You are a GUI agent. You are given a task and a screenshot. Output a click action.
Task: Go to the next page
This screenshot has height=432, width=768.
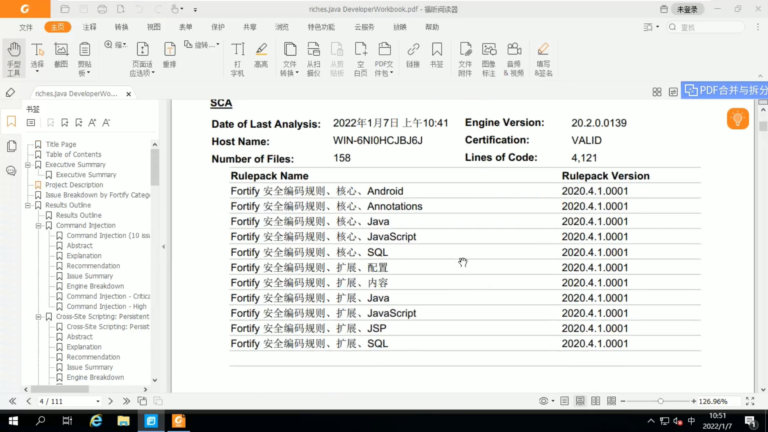pos(110,401)
